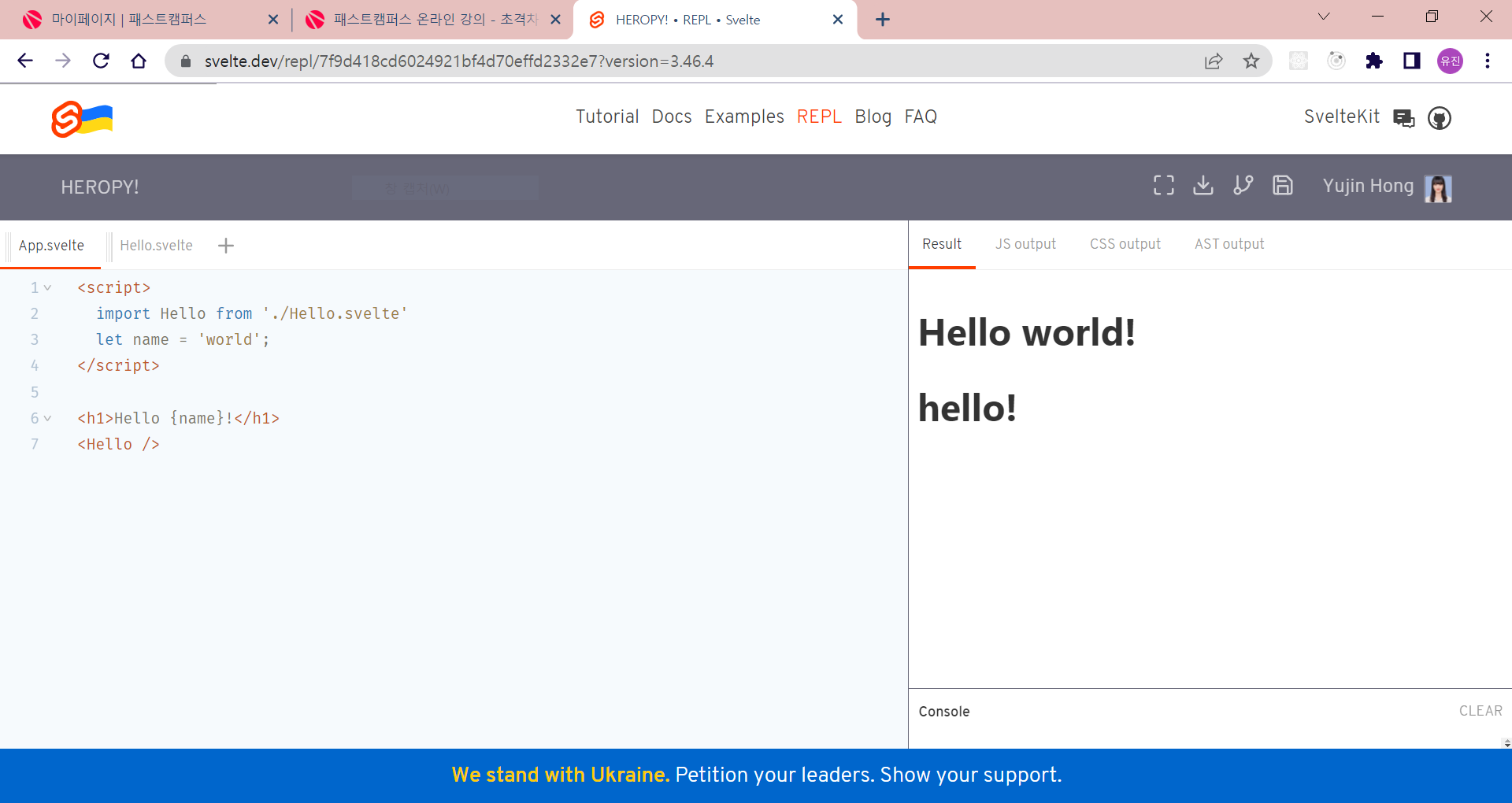
Task: Open the tab search dropdown arrow
Action: coord(1324,17)
